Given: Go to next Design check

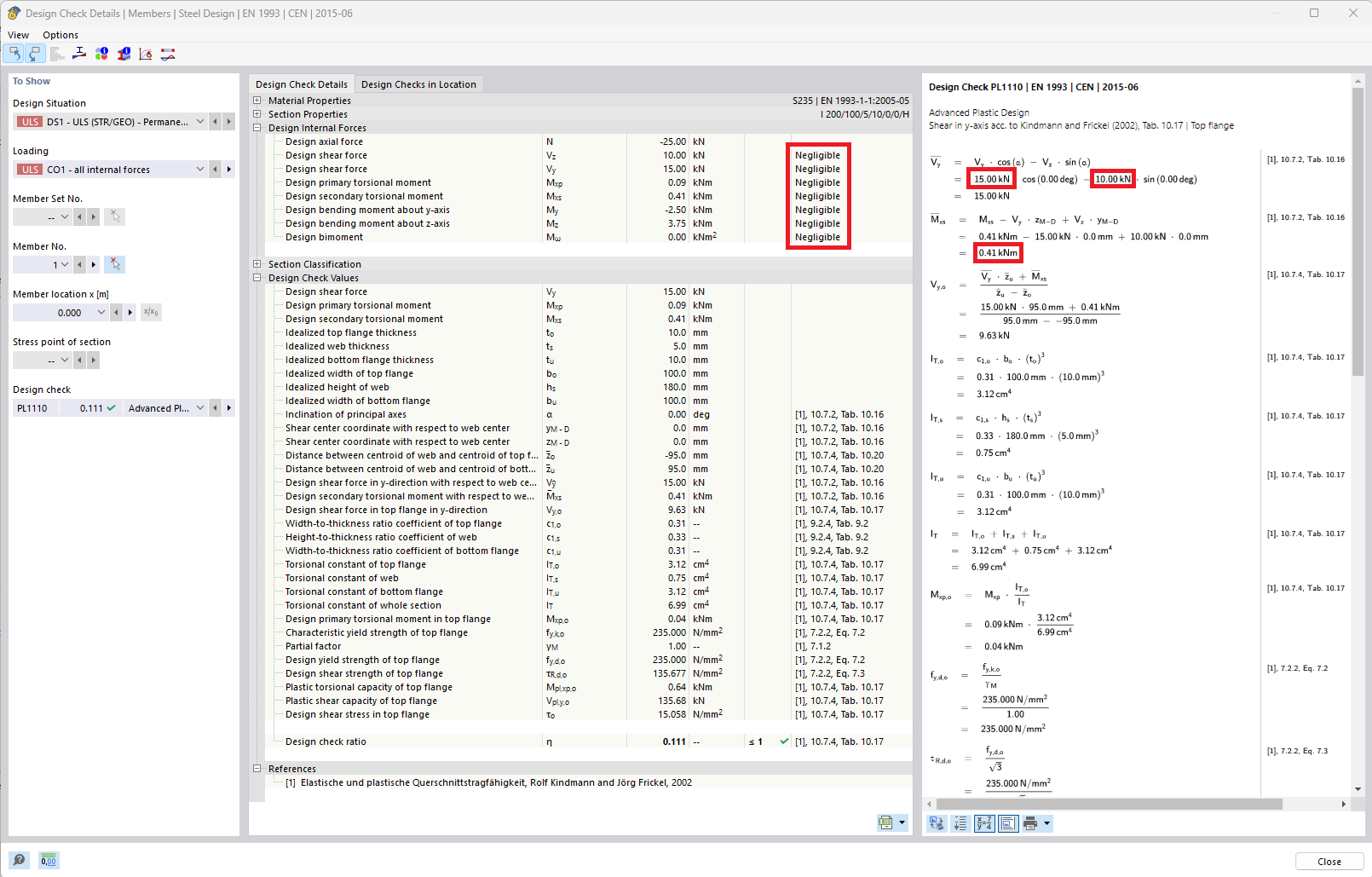Looking at the screenshot, I should pyautogui.click(x=228, y=408).
